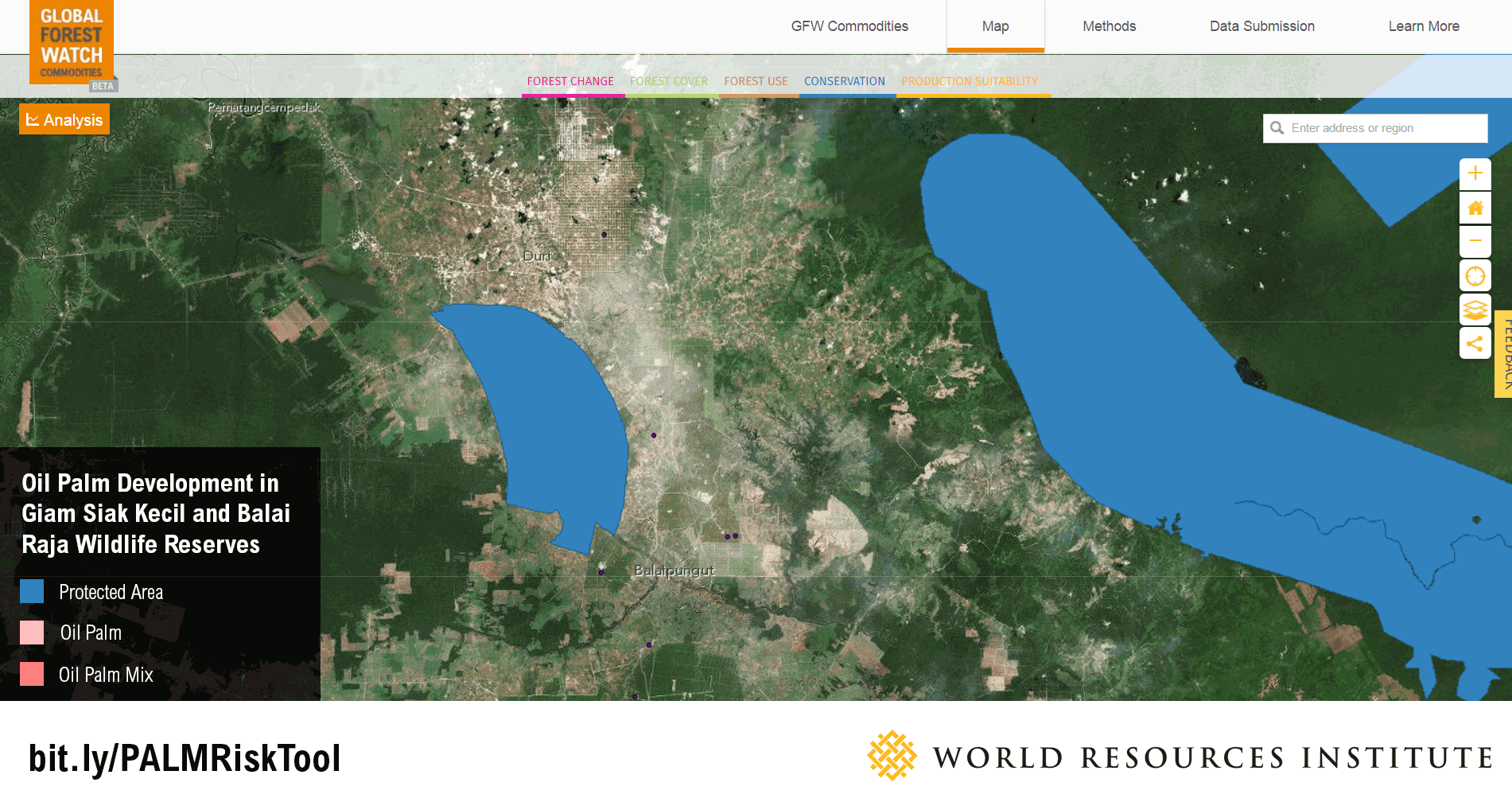Click the Duri map label
Screen dimensions: 1512x802
pyautogui.click(x=537, y=255)
